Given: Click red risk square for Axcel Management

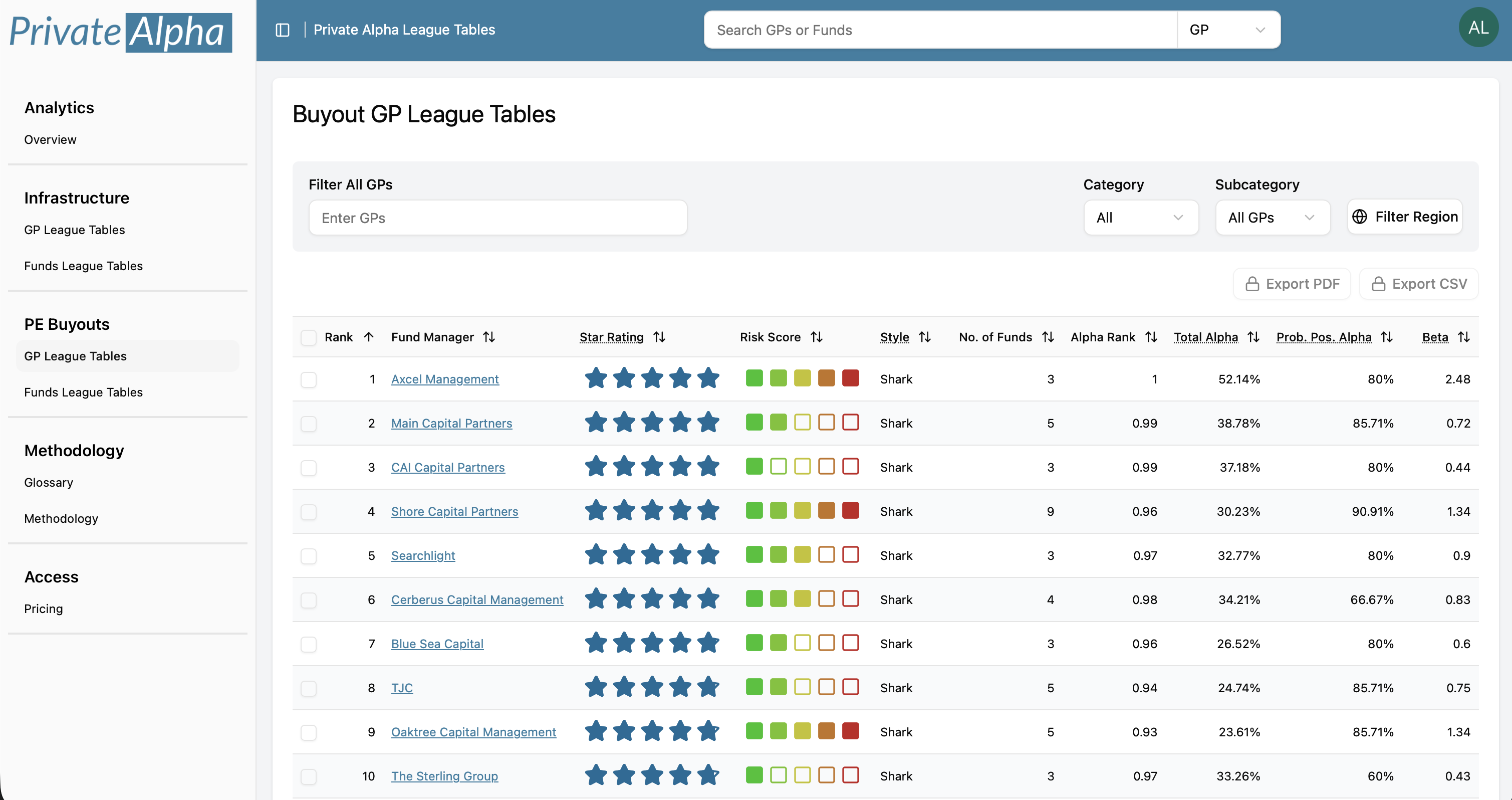Looking at the screenshot, I should click(851, 378).
